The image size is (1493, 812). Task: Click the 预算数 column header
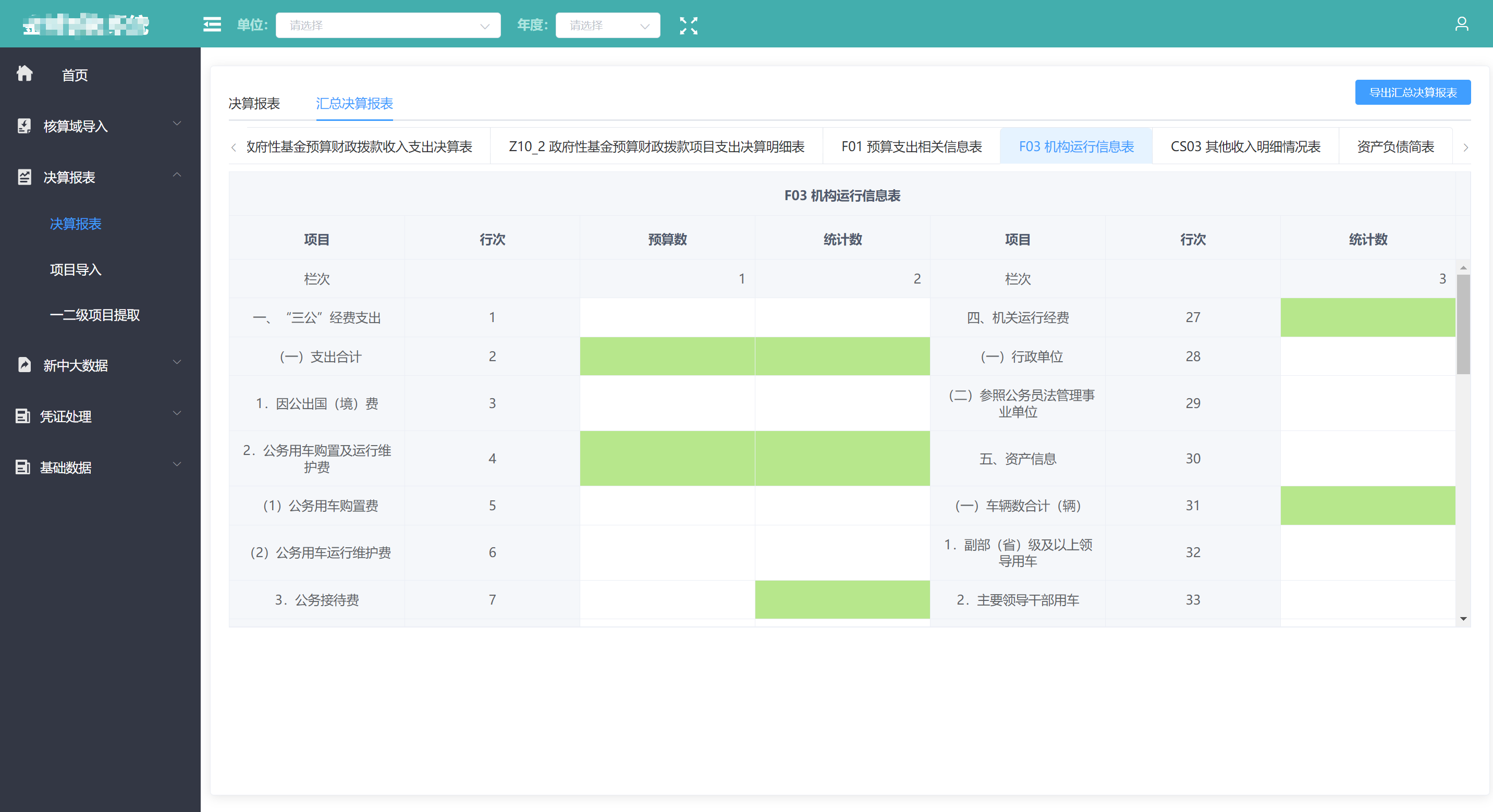point(667,239)
